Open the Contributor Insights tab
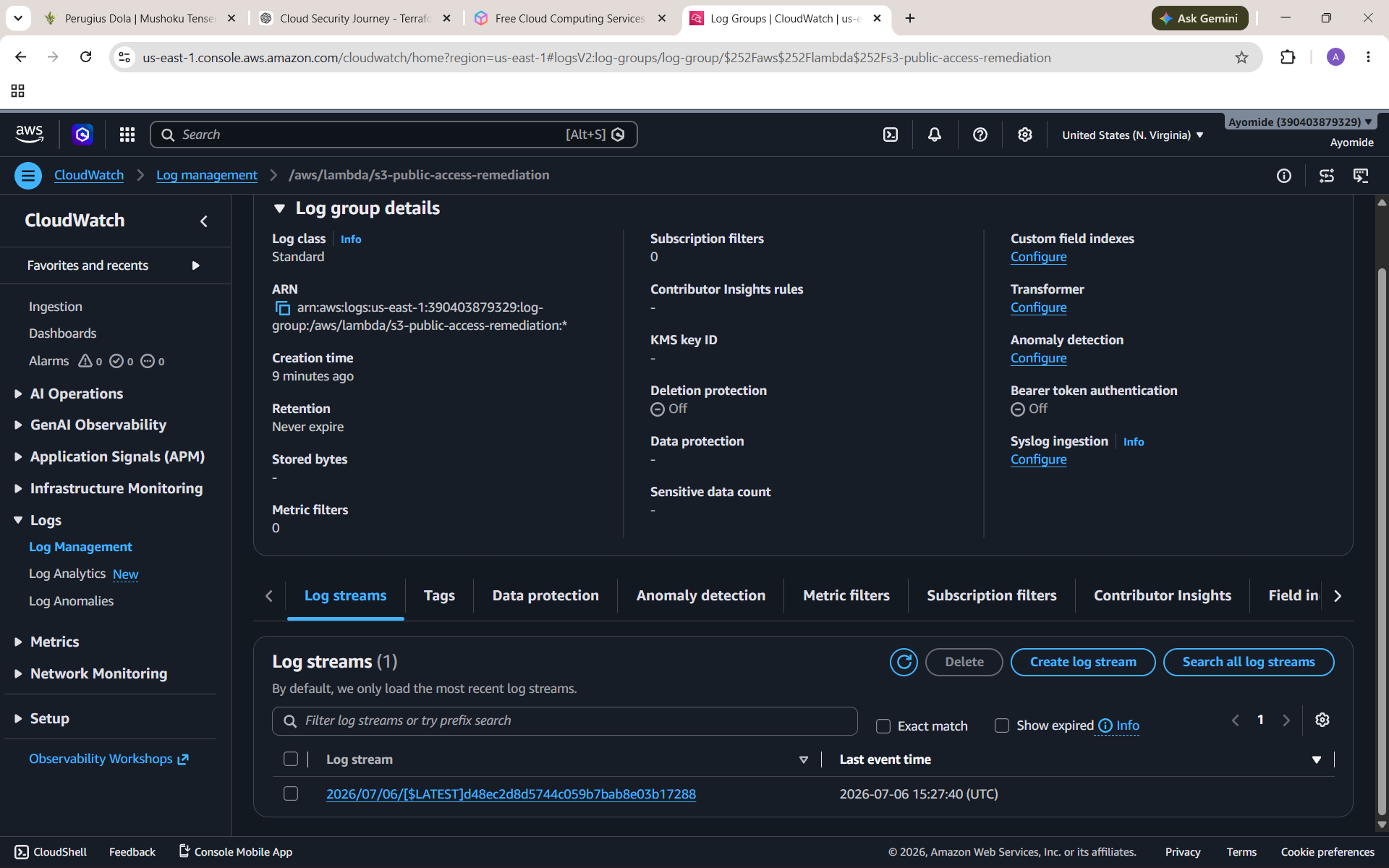This screenshot has height=868, width=1389. click(x=1162, y=595)
